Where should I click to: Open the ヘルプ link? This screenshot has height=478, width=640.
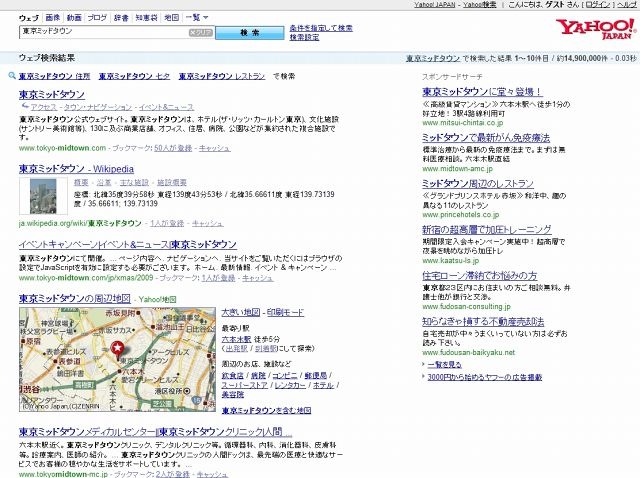[x=627, y=4]
